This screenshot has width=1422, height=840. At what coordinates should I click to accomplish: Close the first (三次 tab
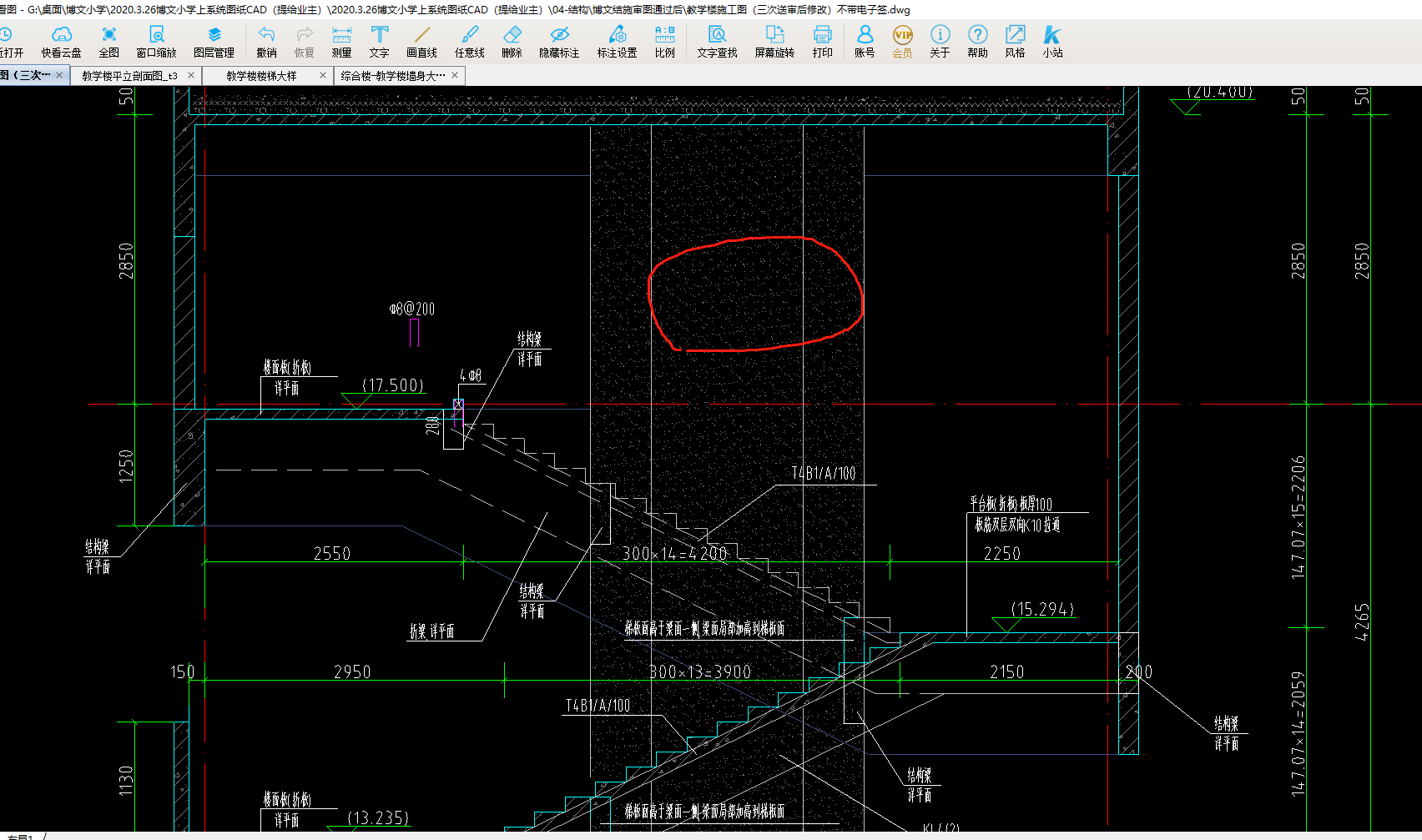[x=59, y=75]
